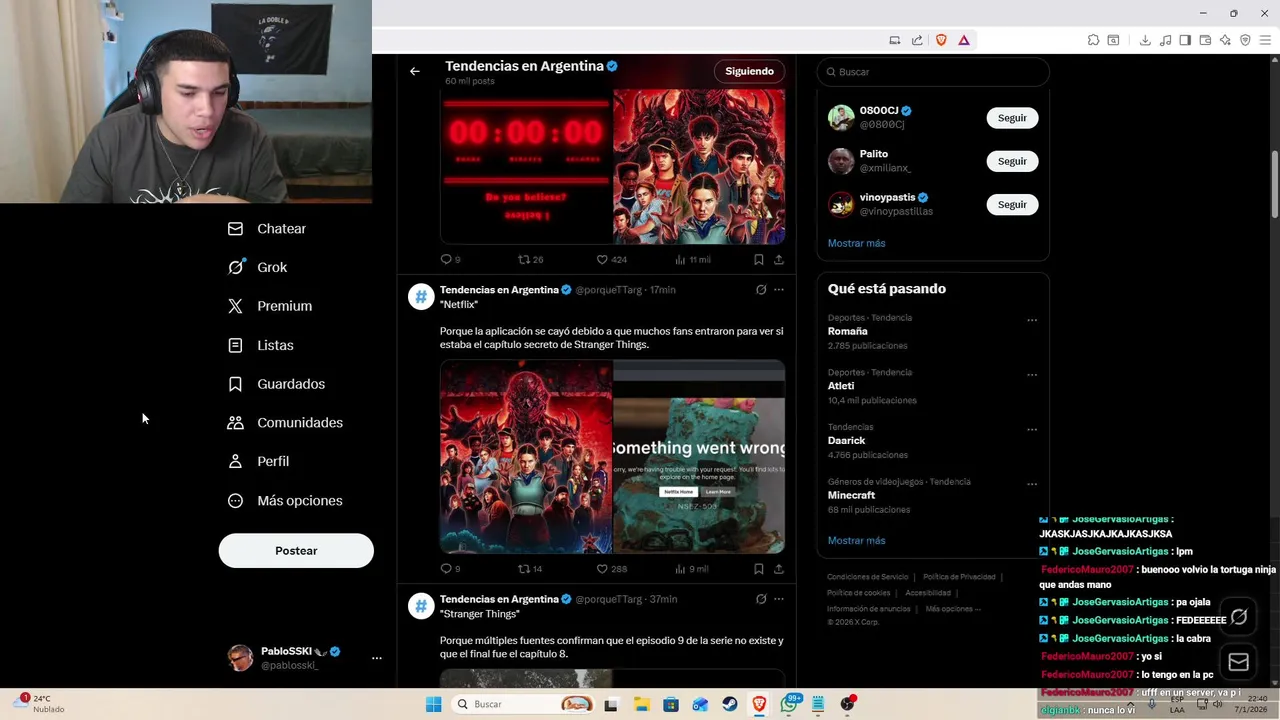
Task: Open the Stranger Things poster image in Netflix post
Action: (526, 457)
